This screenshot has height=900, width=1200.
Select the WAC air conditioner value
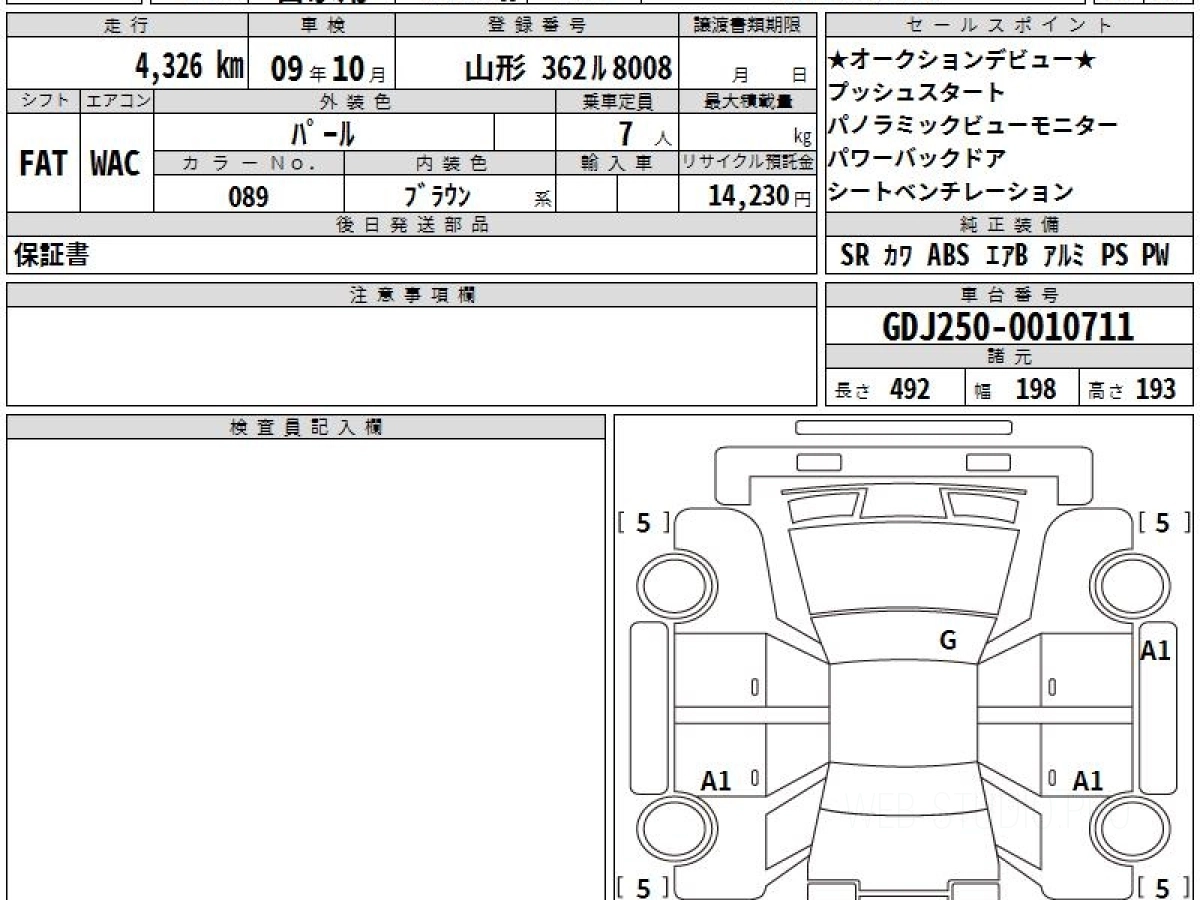tap(115, 164)
